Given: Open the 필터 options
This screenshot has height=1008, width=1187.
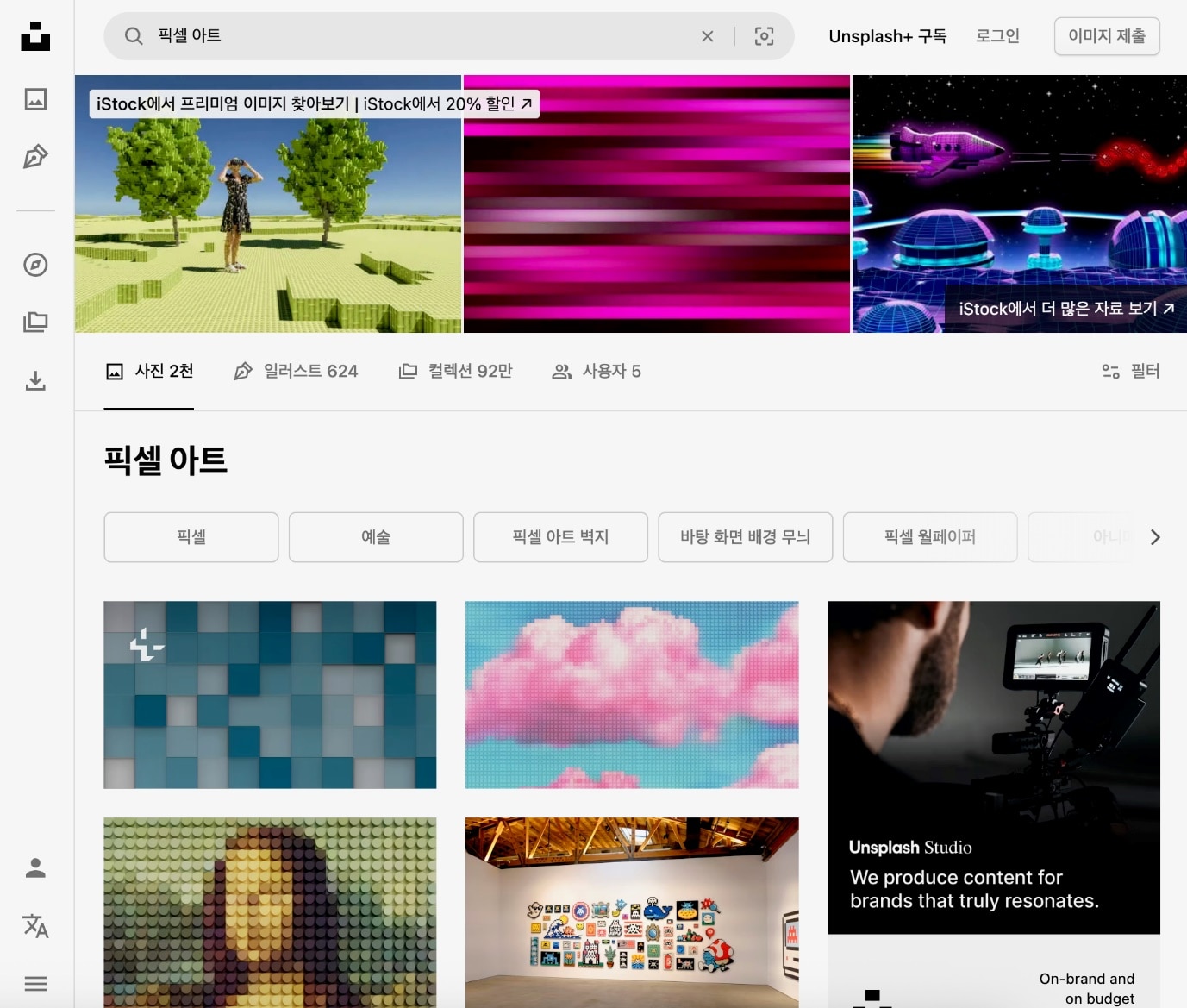Looking at the screenshot, I should point(1130,371).
